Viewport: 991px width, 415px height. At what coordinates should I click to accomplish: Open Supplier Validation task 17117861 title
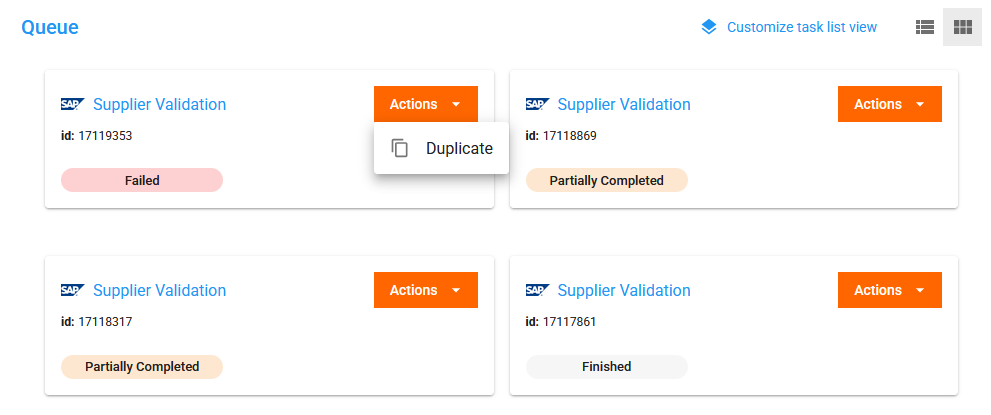(624, 290)
